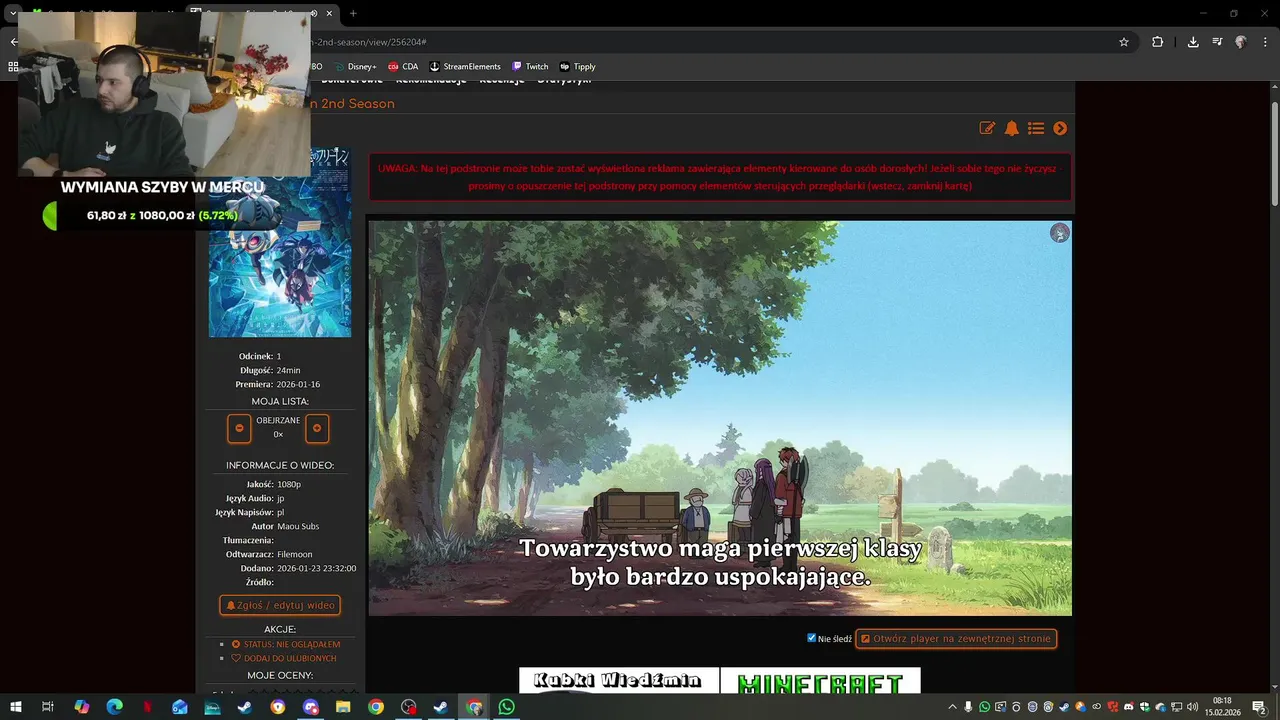Click the orange edit pencil icon

(987, 128)
